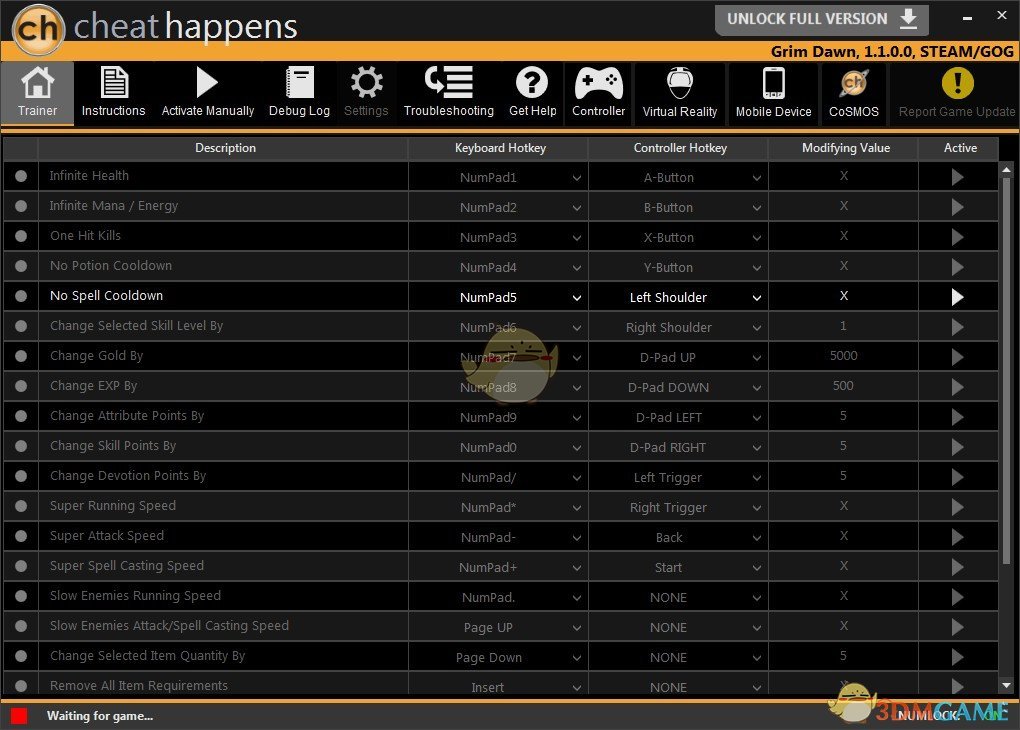Edit the Change EXP By value 500
Viewport: 1020px width, 730px height.
[843, 386]
